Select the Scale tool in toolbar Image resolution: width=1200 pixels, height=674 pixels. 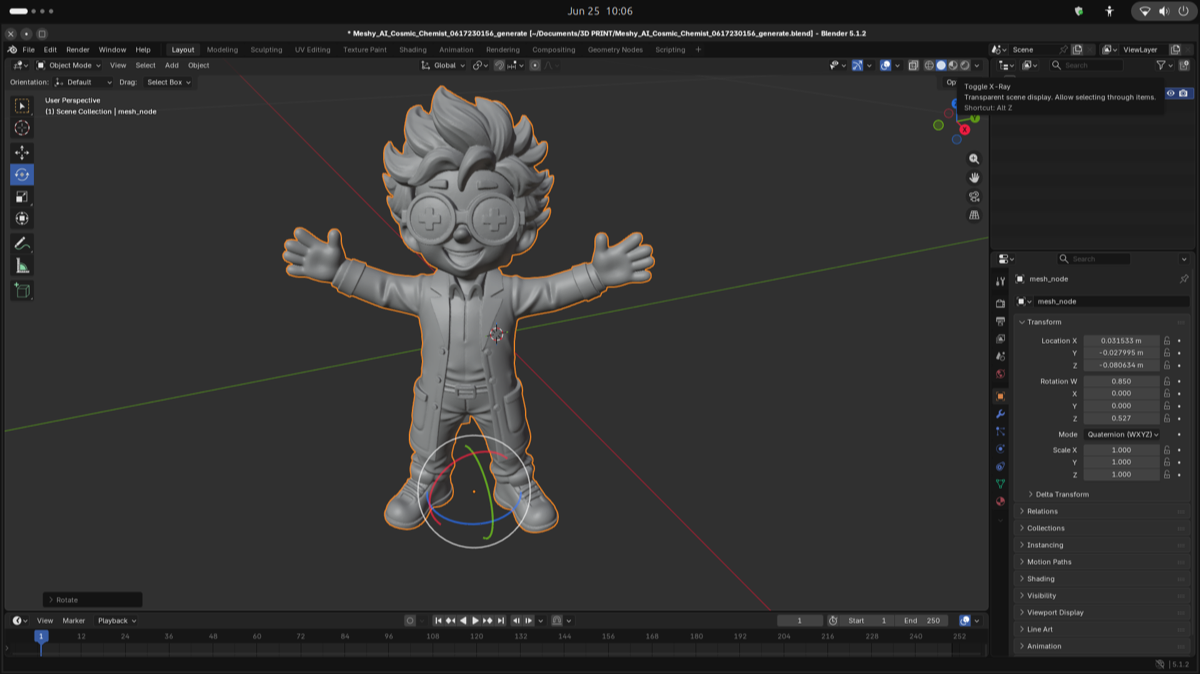[x=22, y=196]
